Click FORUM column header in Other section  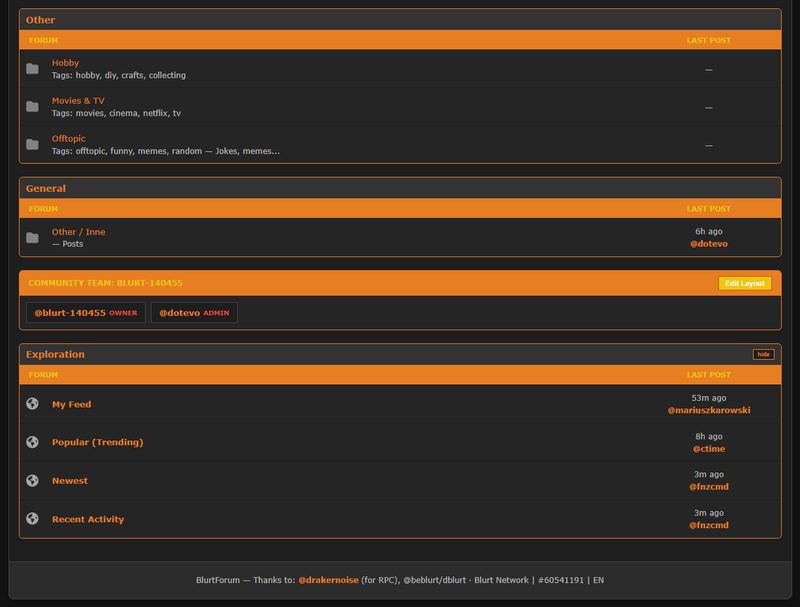(x=43, y=40)
